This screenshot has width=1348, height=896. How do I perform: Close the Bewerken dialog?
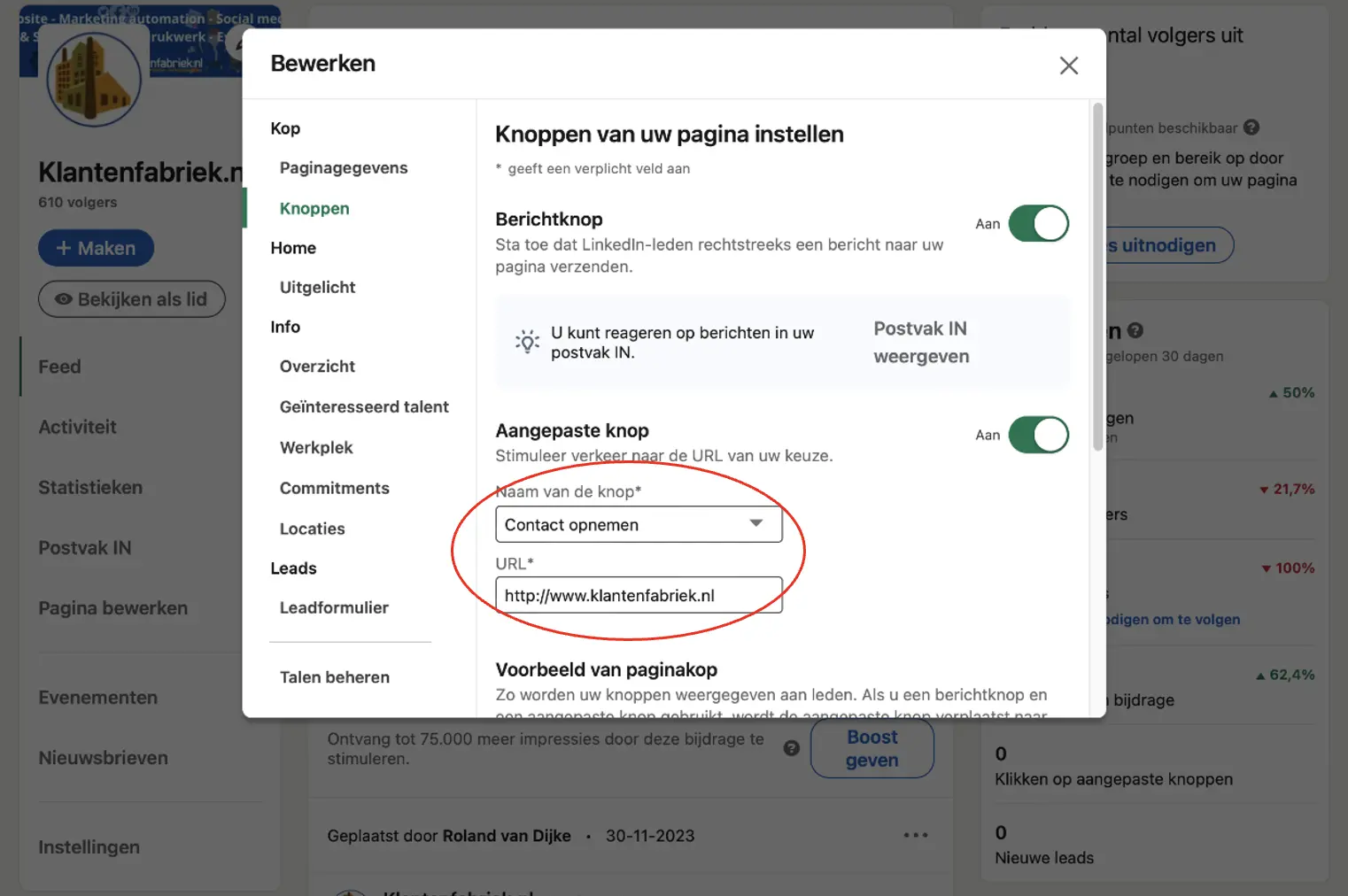1069,65
